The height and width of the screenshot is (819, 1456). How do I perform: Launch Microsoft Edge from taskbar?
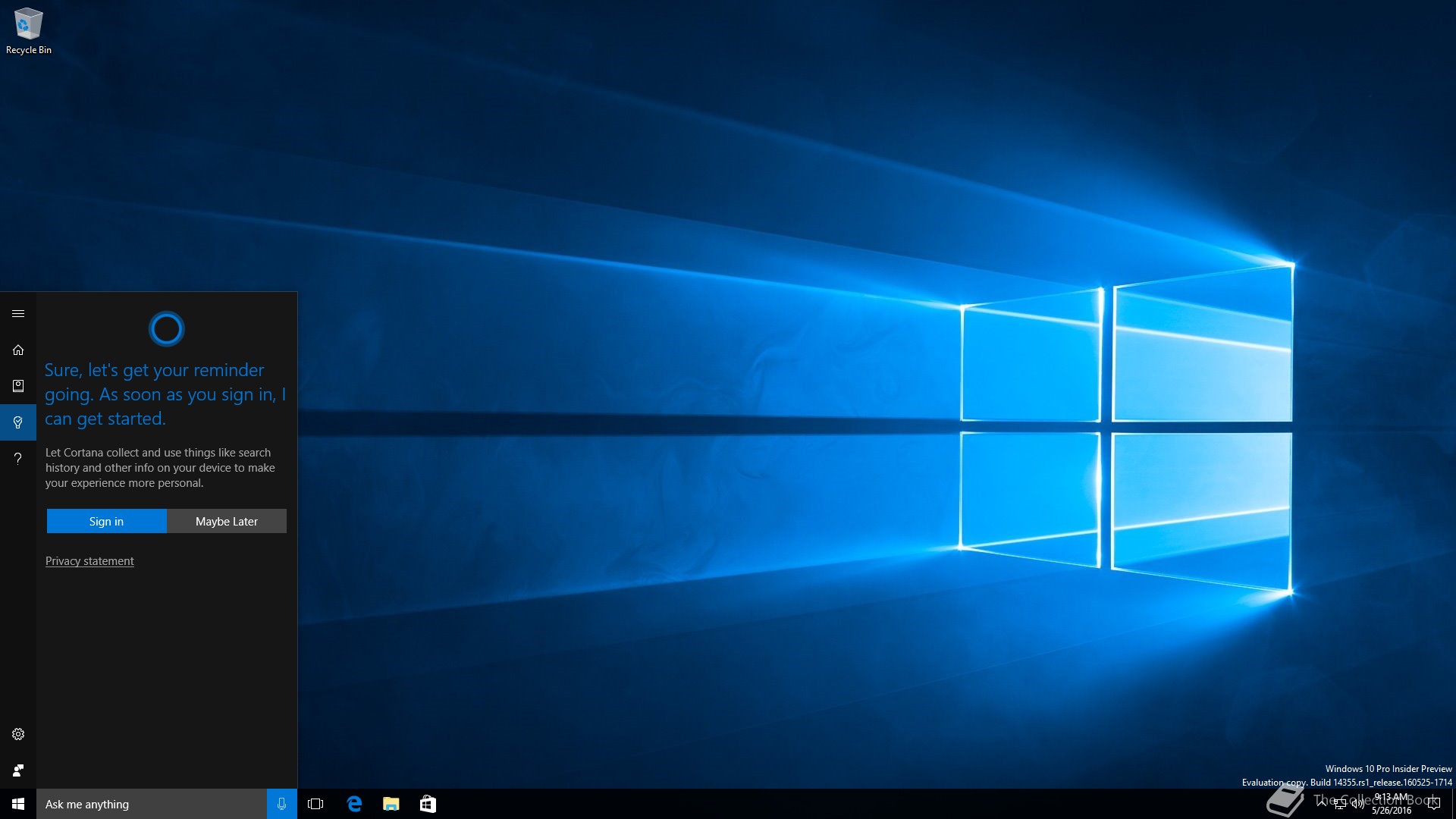tap(354, 804)
